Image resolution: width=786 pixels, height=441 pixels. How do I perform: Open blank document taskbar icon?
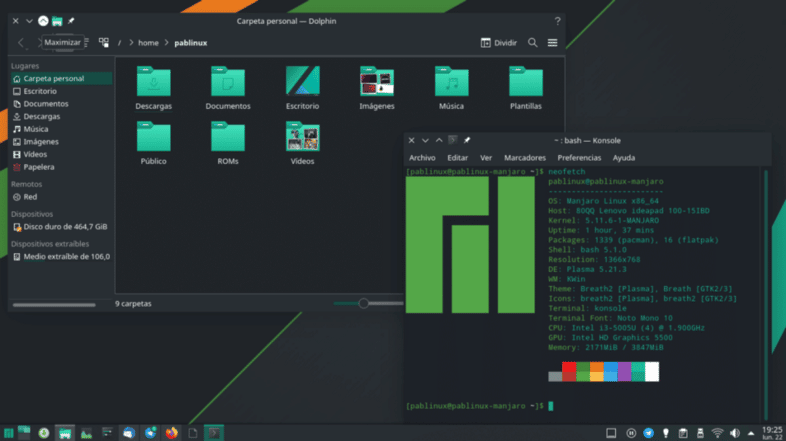pyautogui.click(x=193, y=433)
